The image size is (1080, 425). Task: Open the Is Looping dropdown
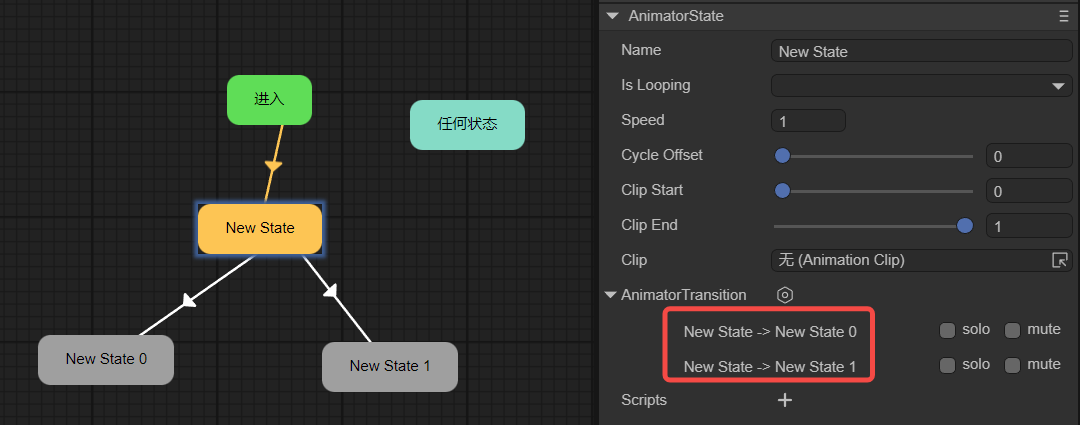point(921,86)
